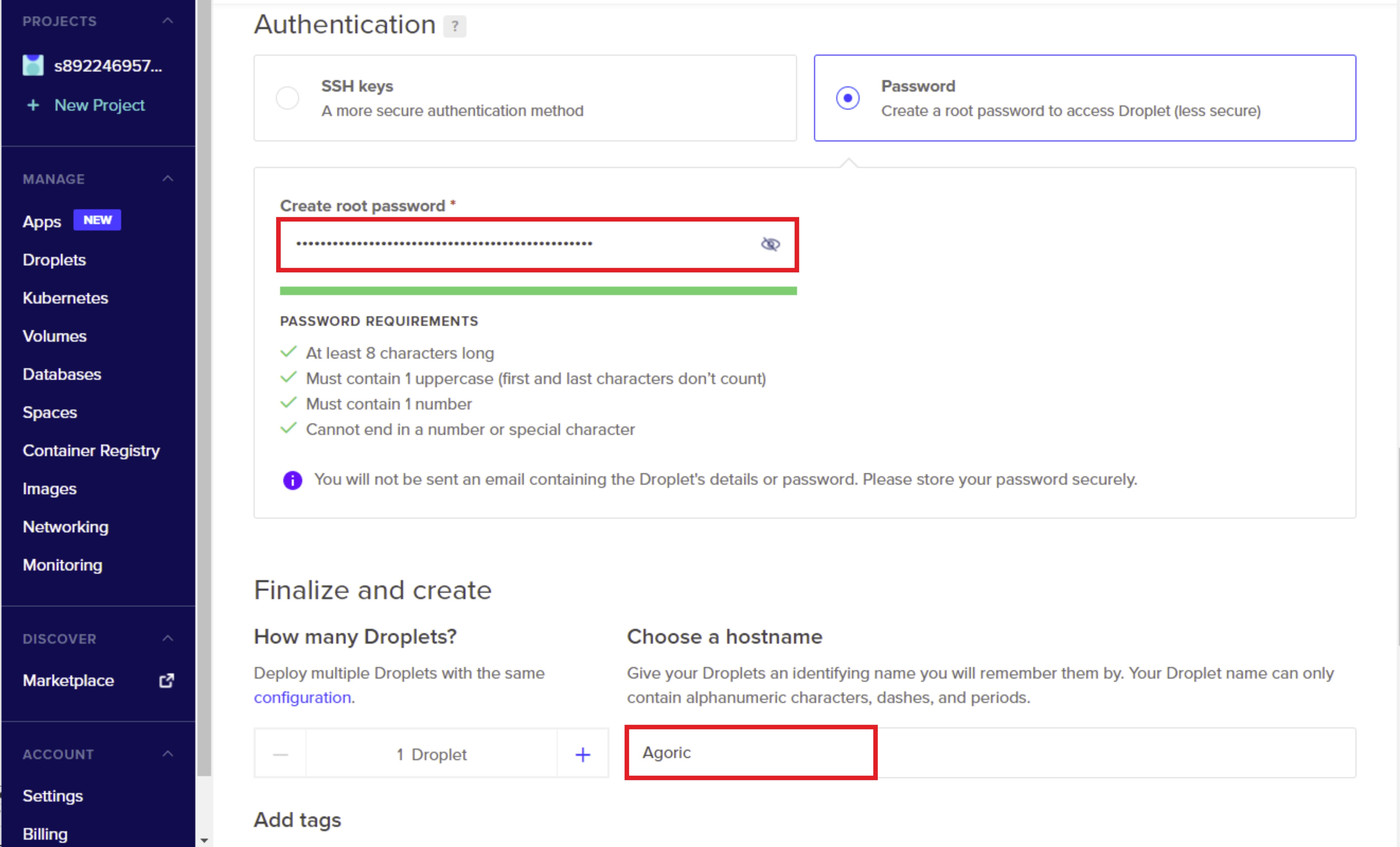Collapse the Account sidebar section
Viewport: 1400px width, 847px height.
[x=168, y=754]
